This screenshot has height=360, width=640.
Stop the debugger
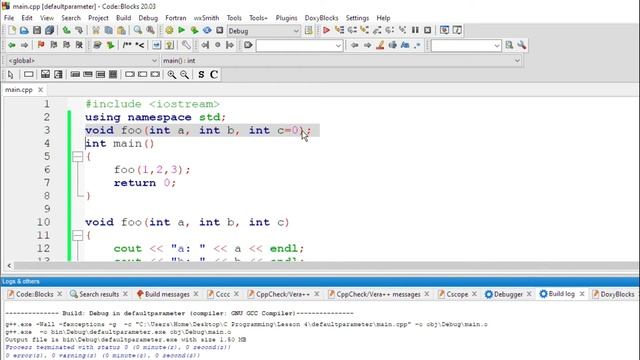(x=427, y=30)
